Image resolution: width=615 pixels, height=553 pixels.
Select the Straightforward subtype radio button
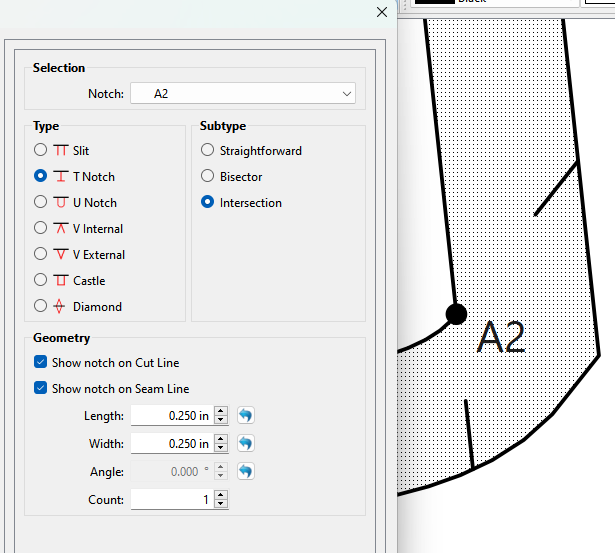pyautogui.click(x=208, y=151)
